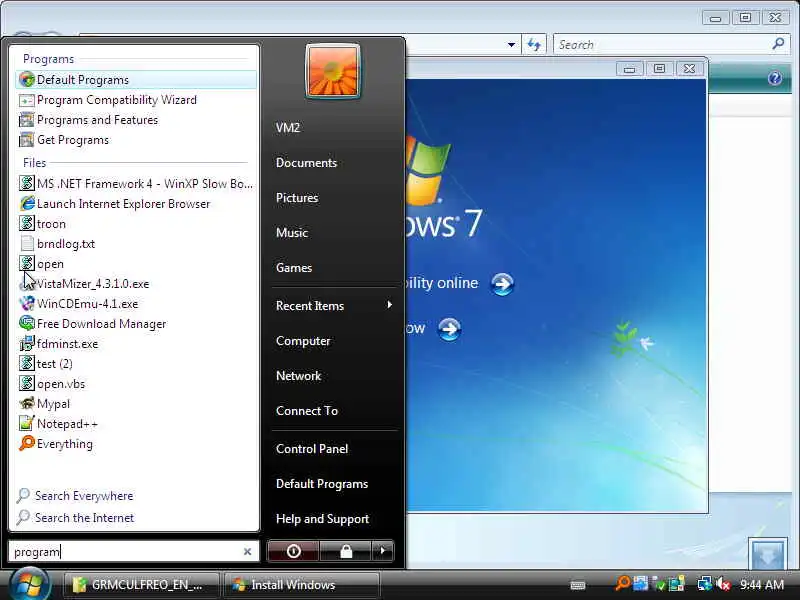Click the user account picture
The height and width of the screenshot is (600, 800).
[333, 71]
